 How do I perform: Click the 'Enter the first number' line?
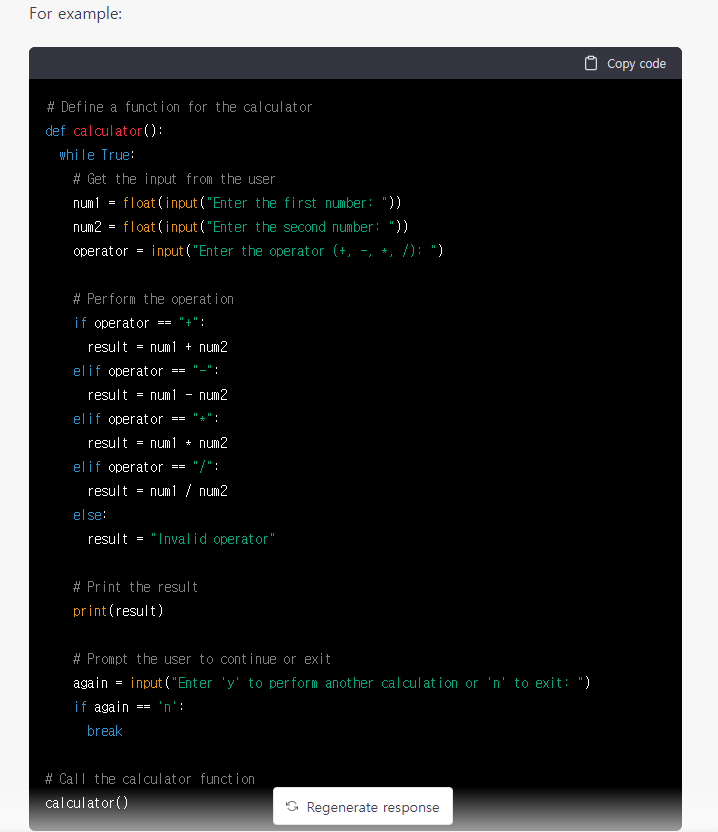pos(237,203)
